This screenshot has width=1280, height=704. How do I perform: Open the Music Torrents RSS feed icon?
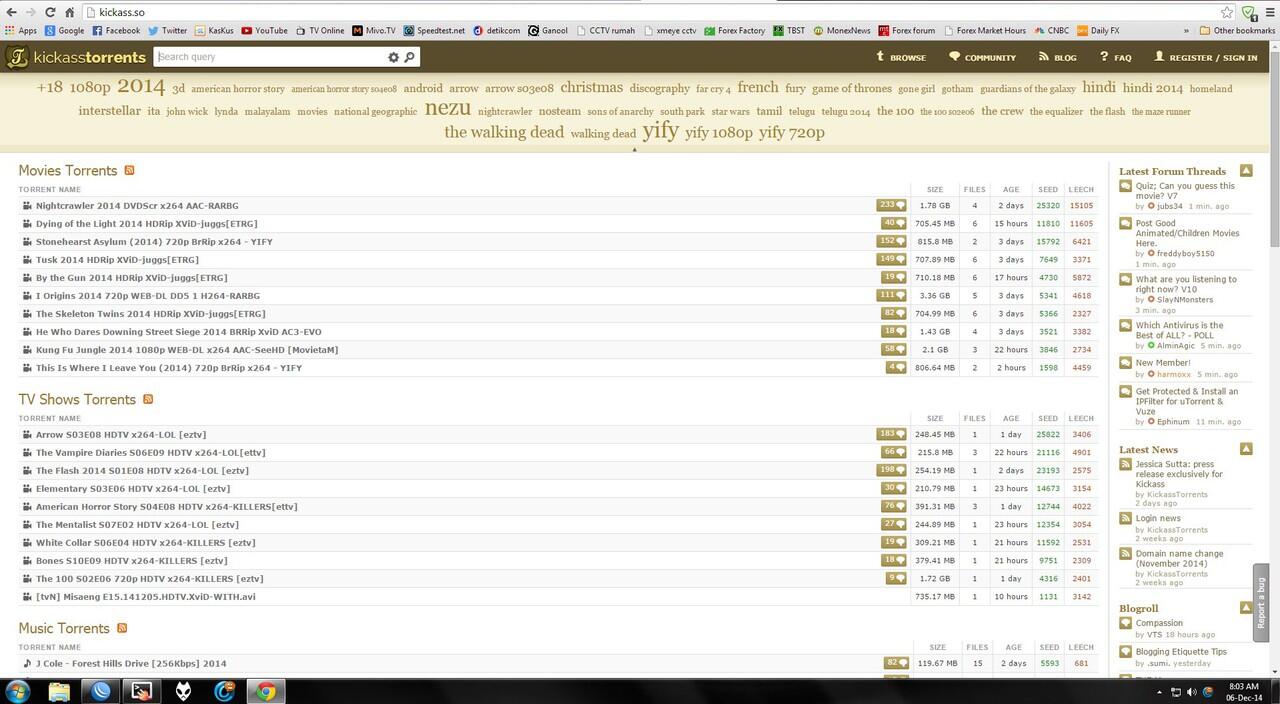[x=122, y=628]
